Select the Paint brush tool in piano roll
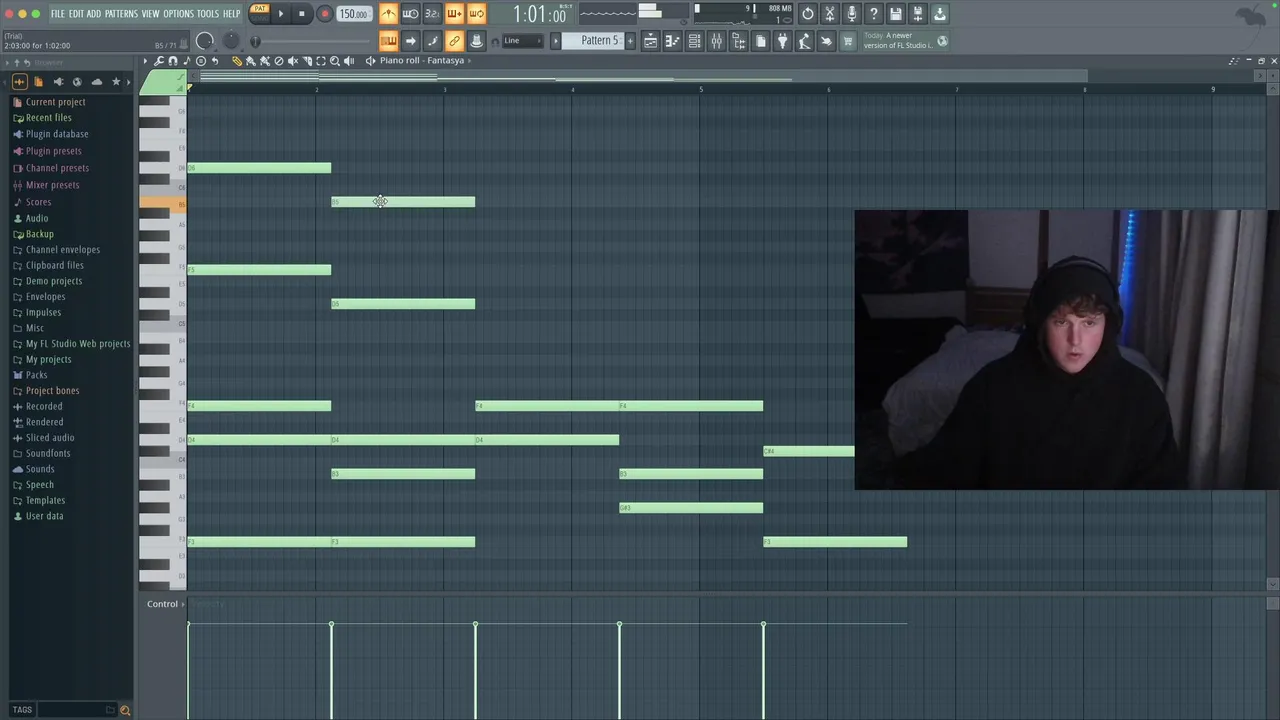Image resolution: width=1280 pixels, height=720 pixels. click(251, 61)
